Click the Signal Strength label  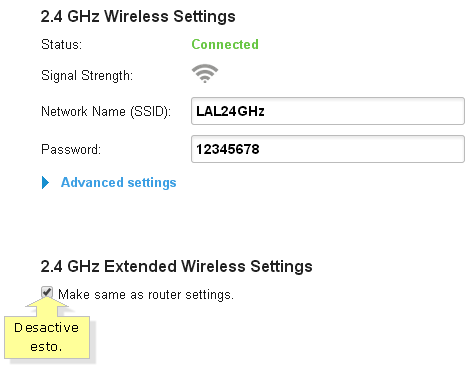[x=87, y=75]
